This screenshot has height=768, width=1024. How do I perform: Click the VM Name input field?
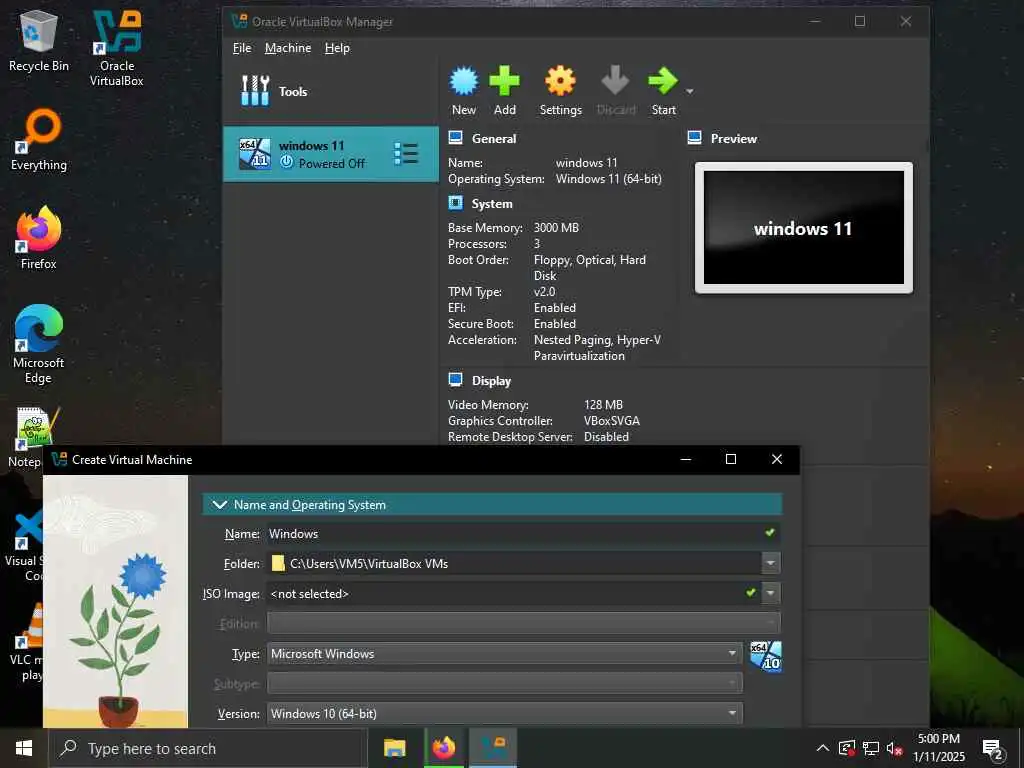[523, 534]
